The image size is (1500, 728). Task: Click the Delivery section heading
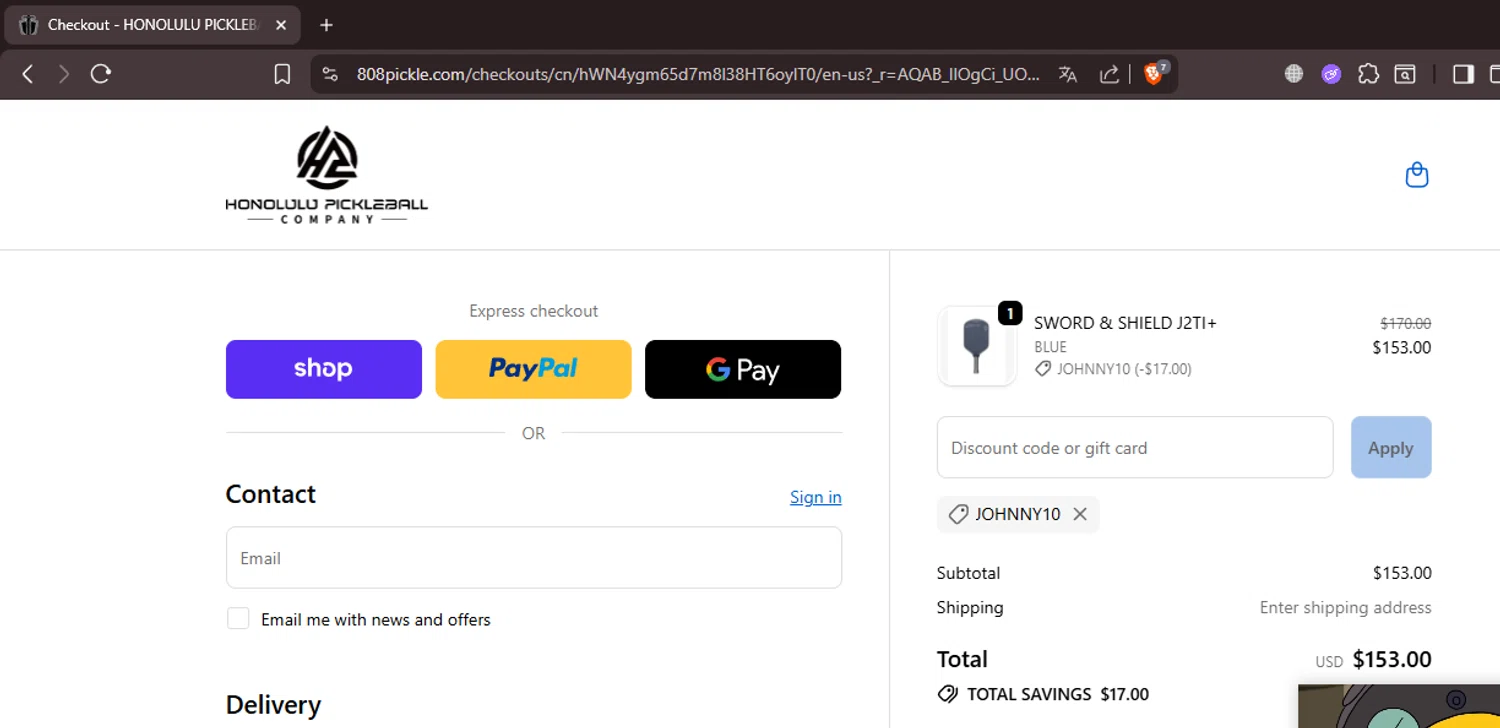tap(273, 705)
